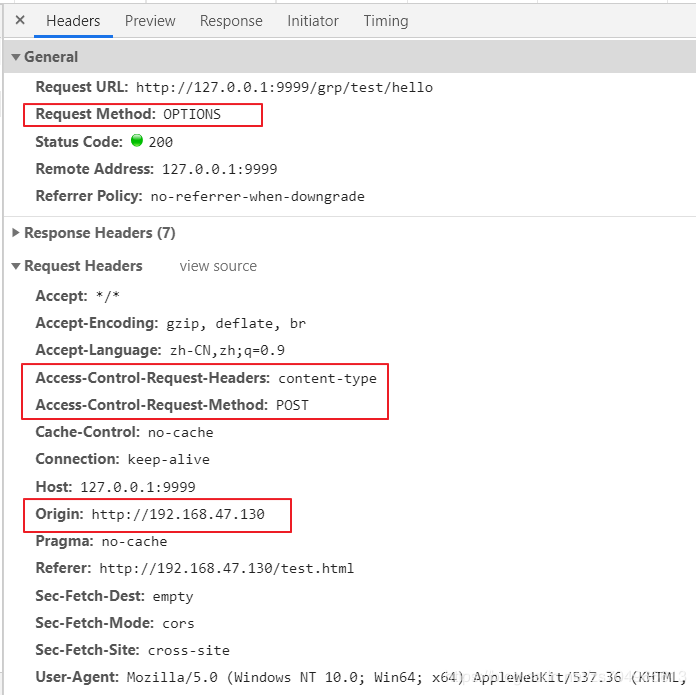Select the Sec-Fetch-Site value cross-site
This screenshot has width=696, height=695.
click(189, 650)
